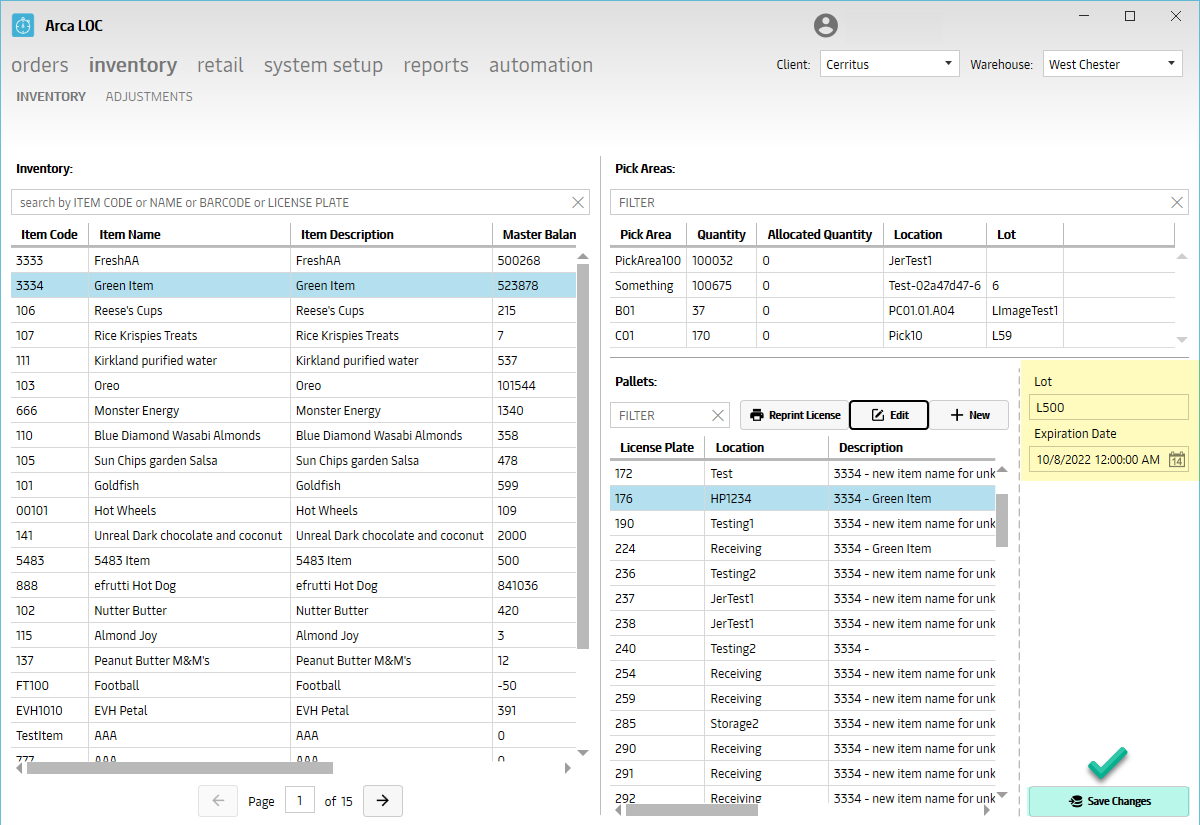Click the Arca LOC app logo icon
The image size is (1200, 825).
tap(24, 25)
